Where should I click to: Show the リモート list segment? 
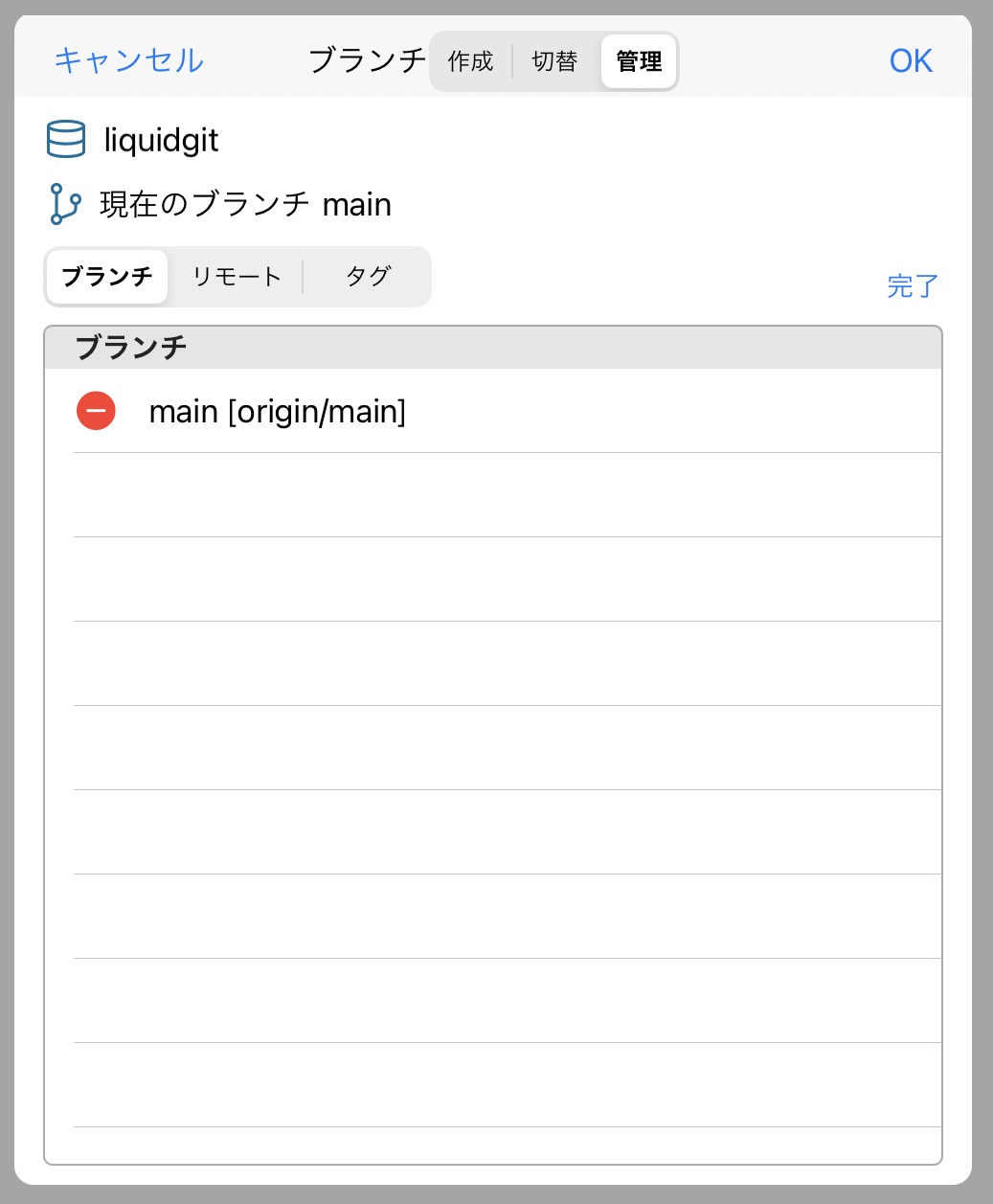[237, 277]
